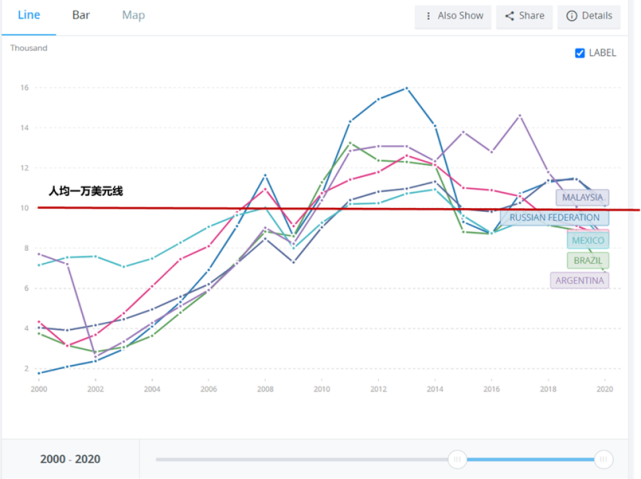Click the three-dot icon beside Also Show
Viewport: 641px width, 479px height.
click(429, 16)
